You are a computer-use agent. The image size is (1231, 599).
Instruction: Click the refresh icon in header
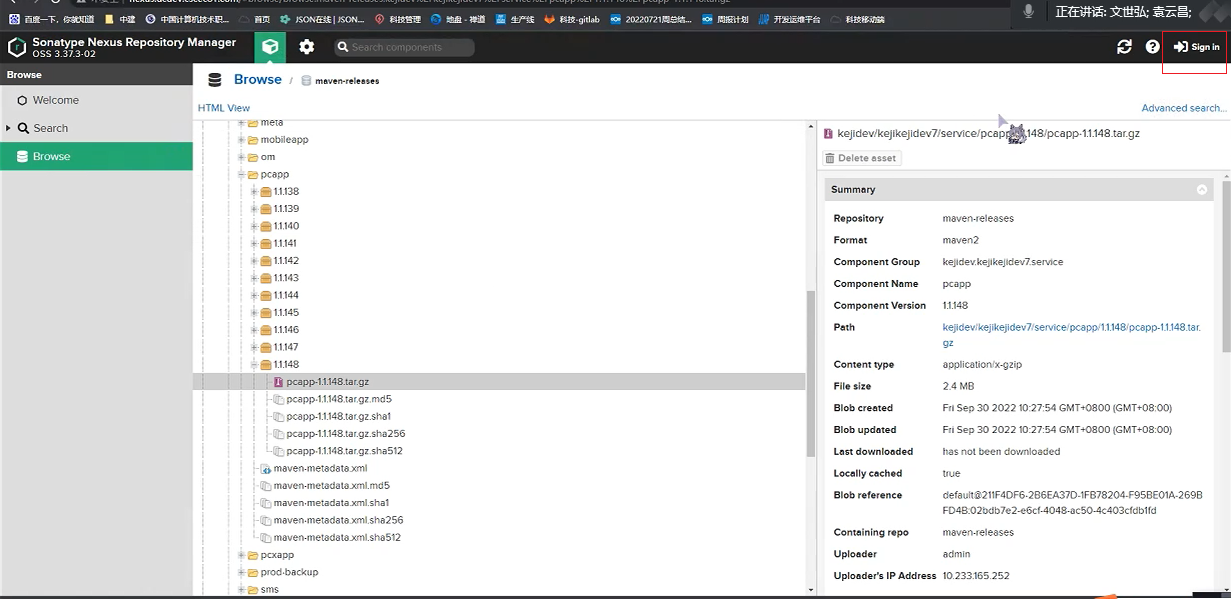coord(1124,47)
